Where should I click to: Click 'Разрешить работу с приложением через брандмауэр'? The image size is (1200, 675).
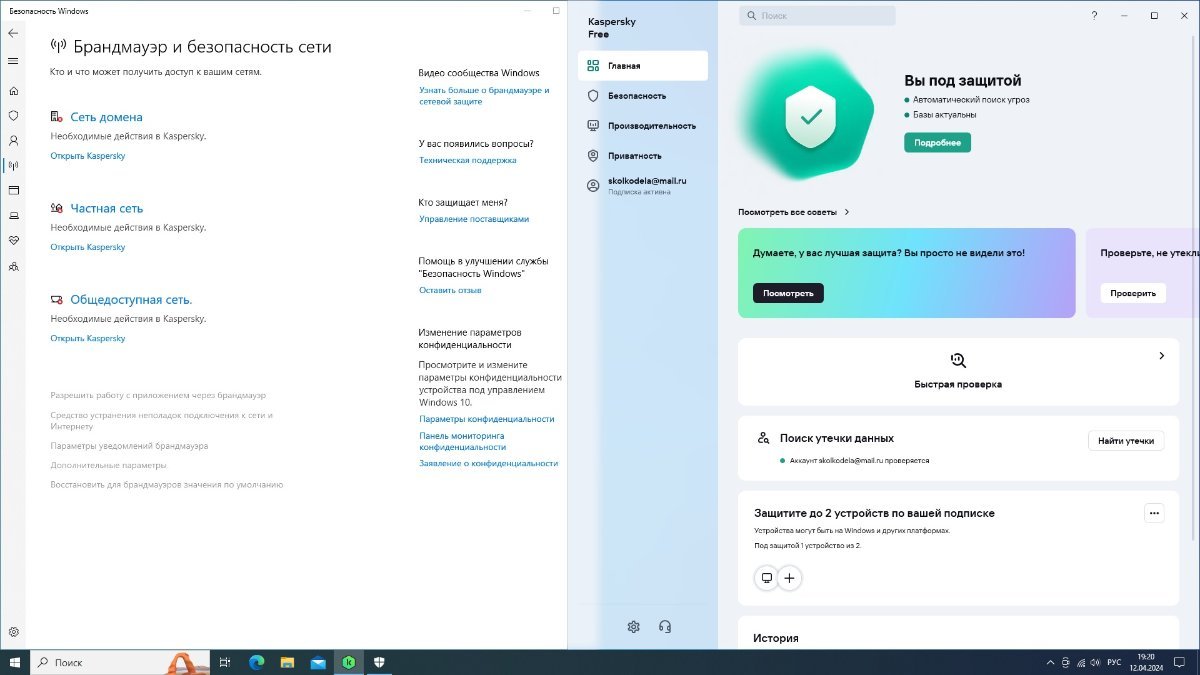tap(158, 396)
